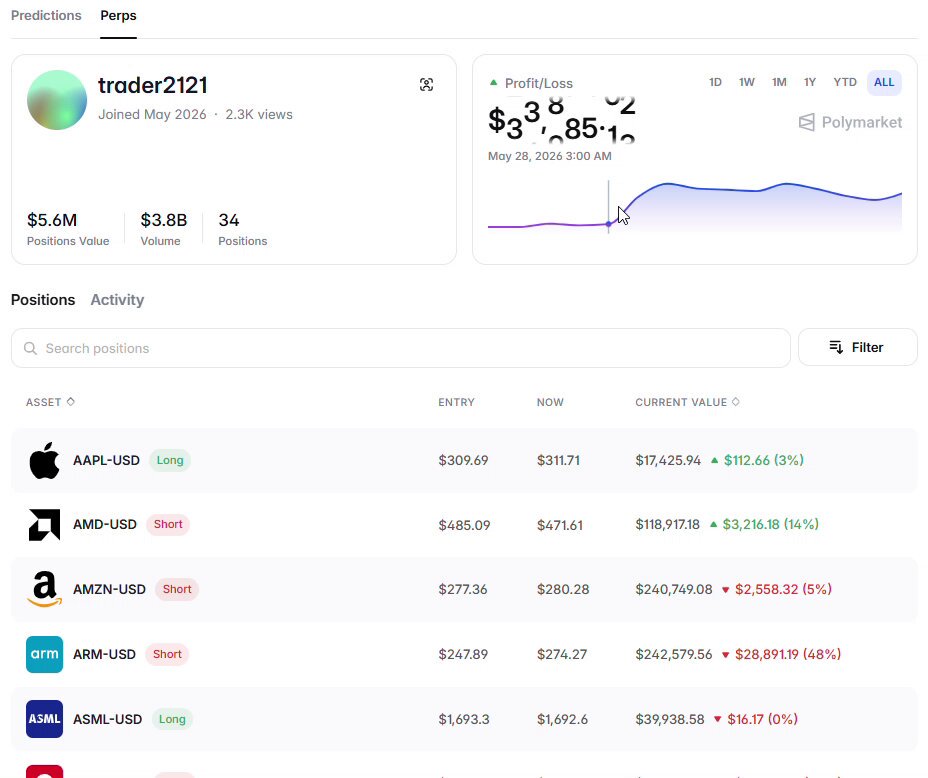Click the Long badge on ASML-USD
Viewport: 928px width, 778px height.
point(172,719)
